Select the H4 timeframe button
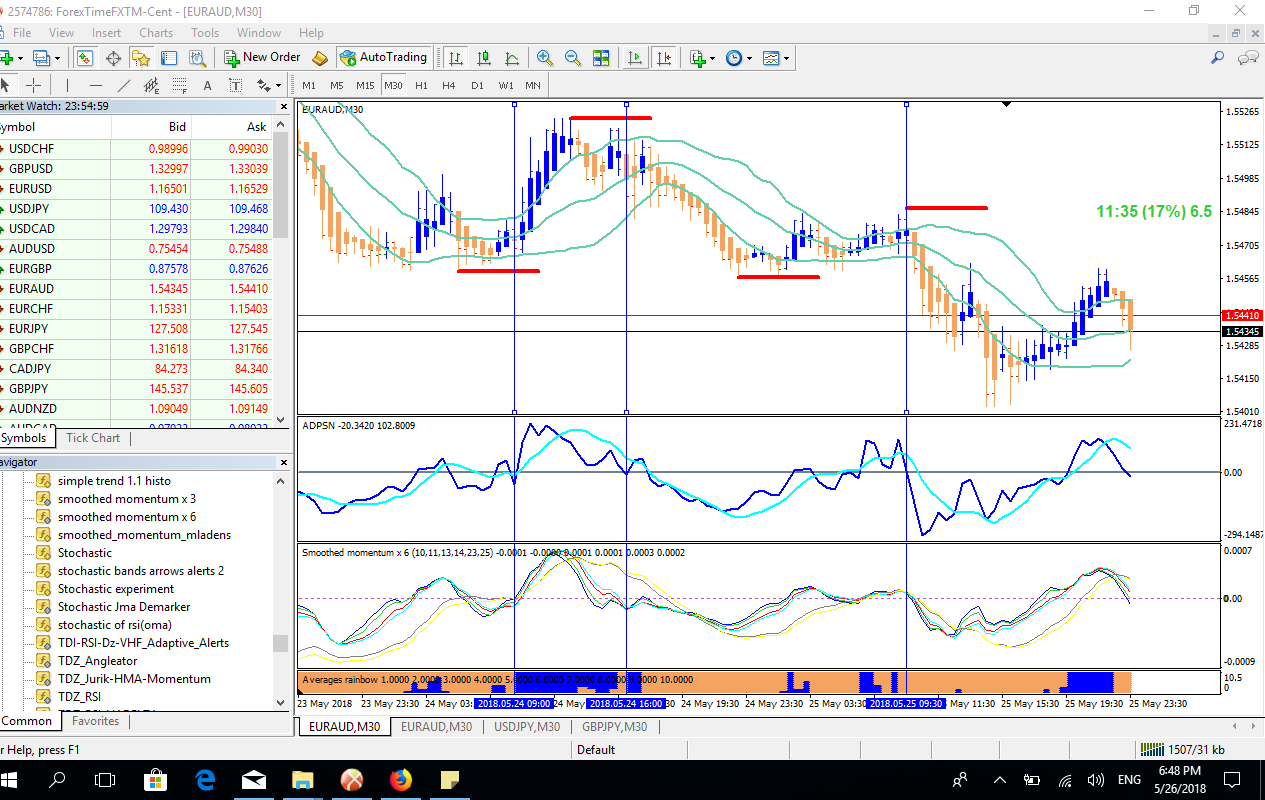Image resolution: width=1265 pixels, height=800 pixels. tap(449, 85)
